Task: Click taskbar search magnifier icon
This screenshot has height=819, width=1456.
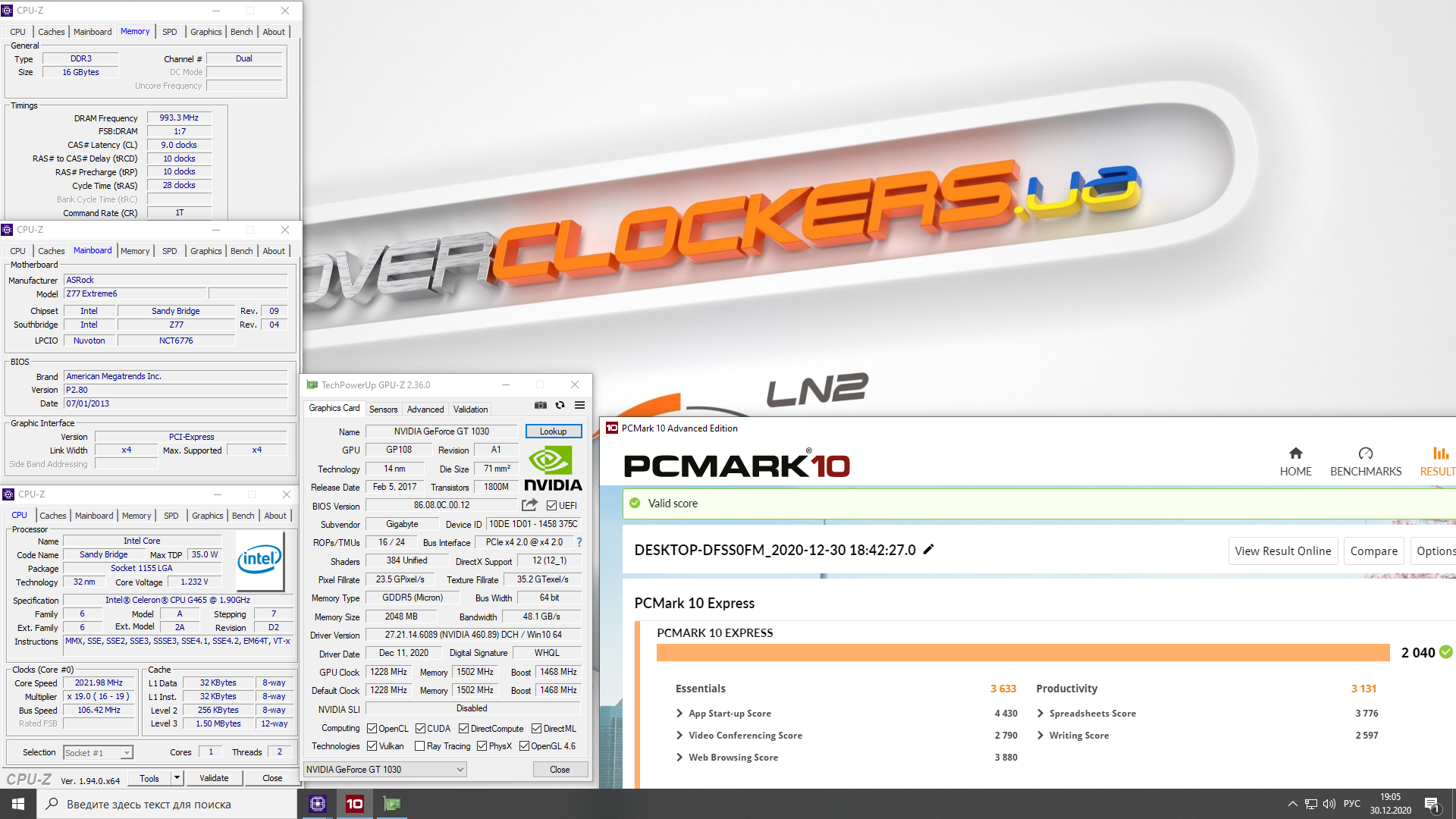Action: point(52,804)
